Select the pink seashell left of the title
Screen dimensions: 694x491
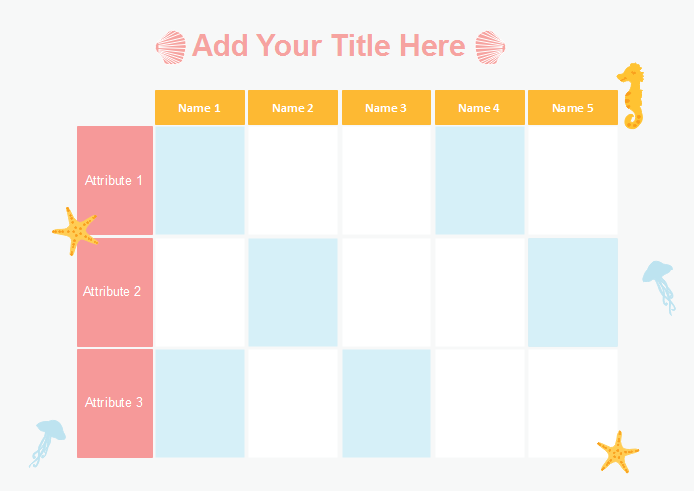pos(171,46)
